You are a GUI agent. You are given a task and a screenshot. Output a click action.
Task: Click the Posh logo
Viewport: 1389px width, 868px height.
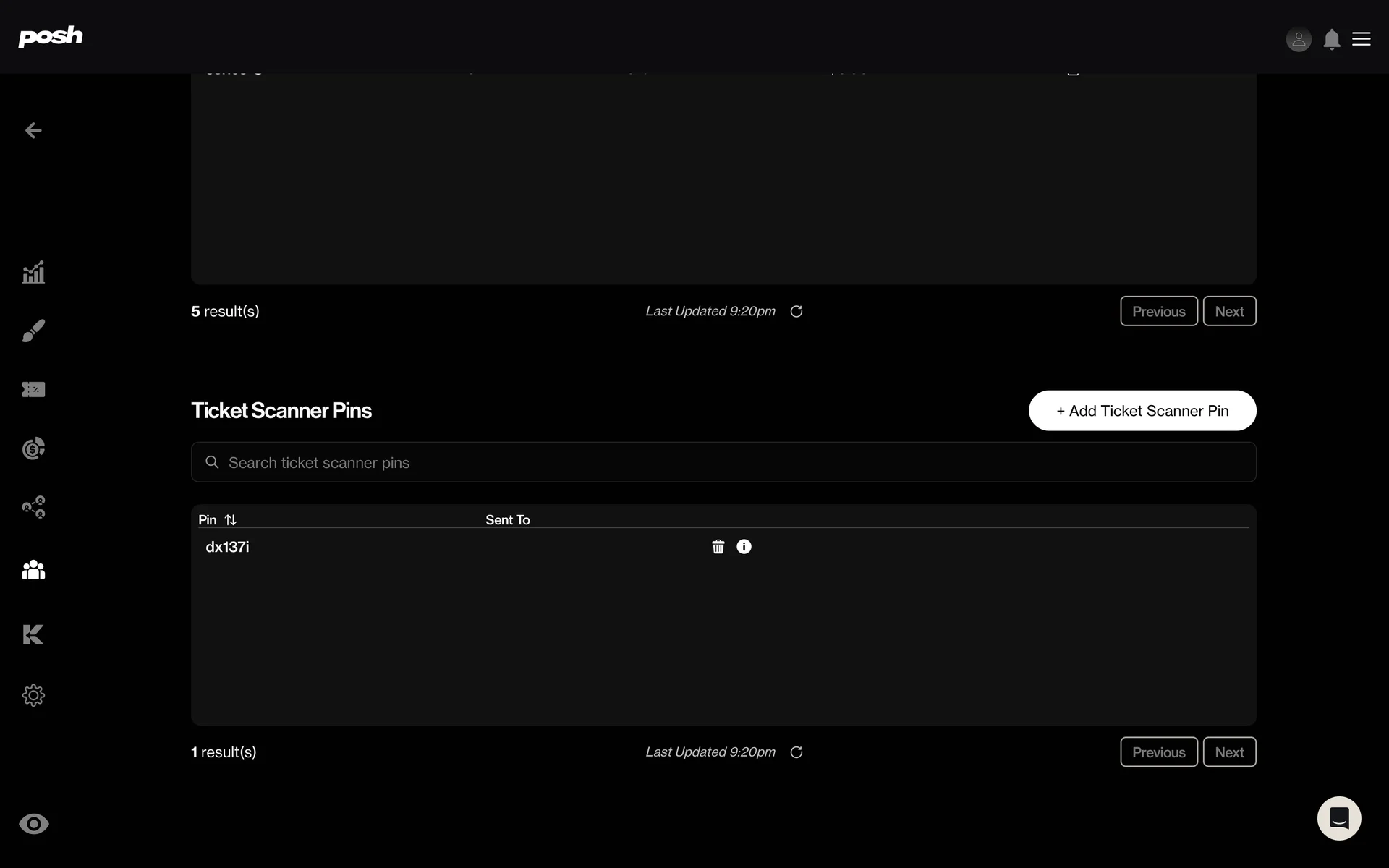point(51,36)
